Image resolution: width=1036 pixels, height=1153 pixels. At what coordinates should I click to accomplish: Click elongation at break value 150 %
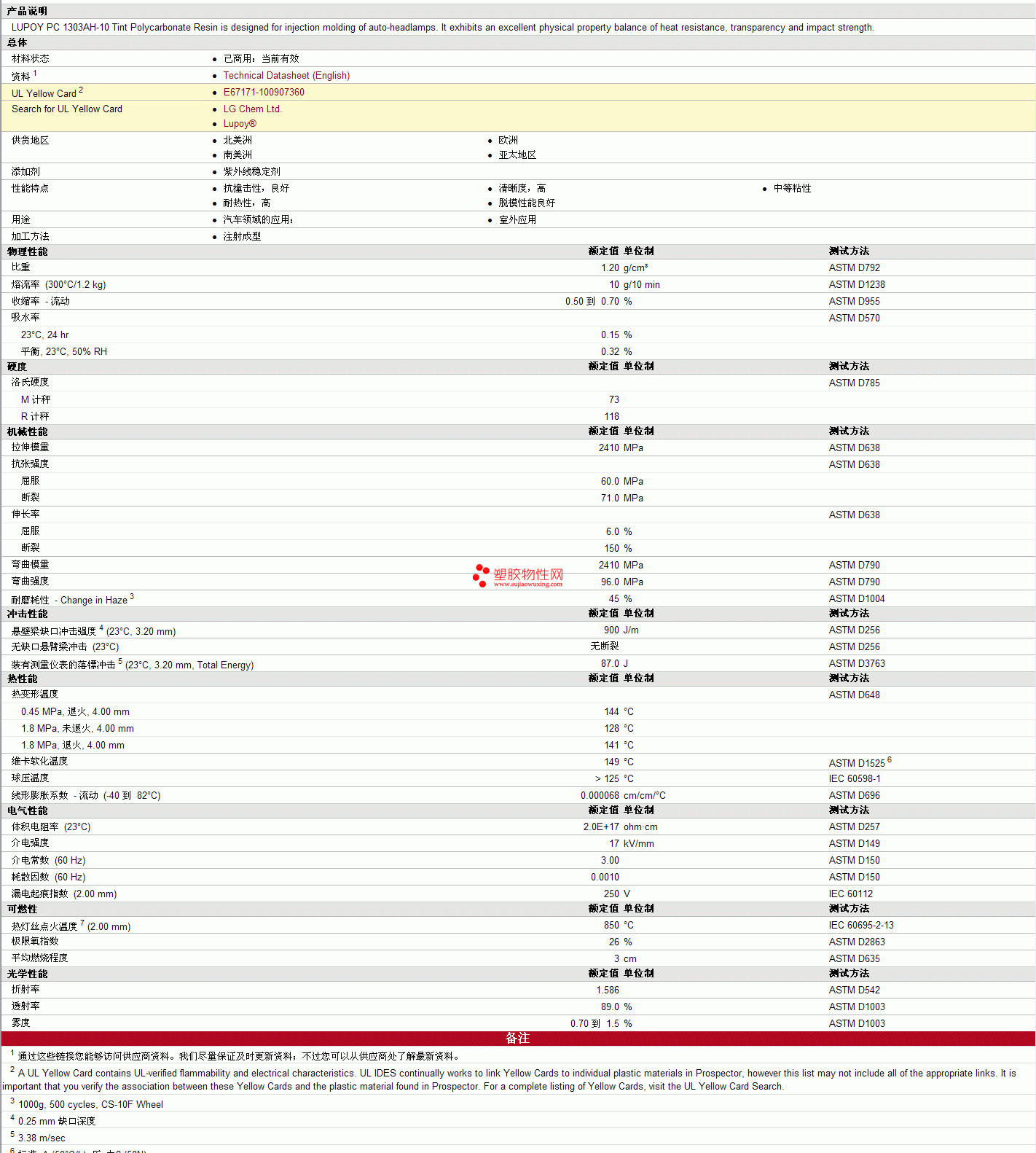(x=618, y=548)
